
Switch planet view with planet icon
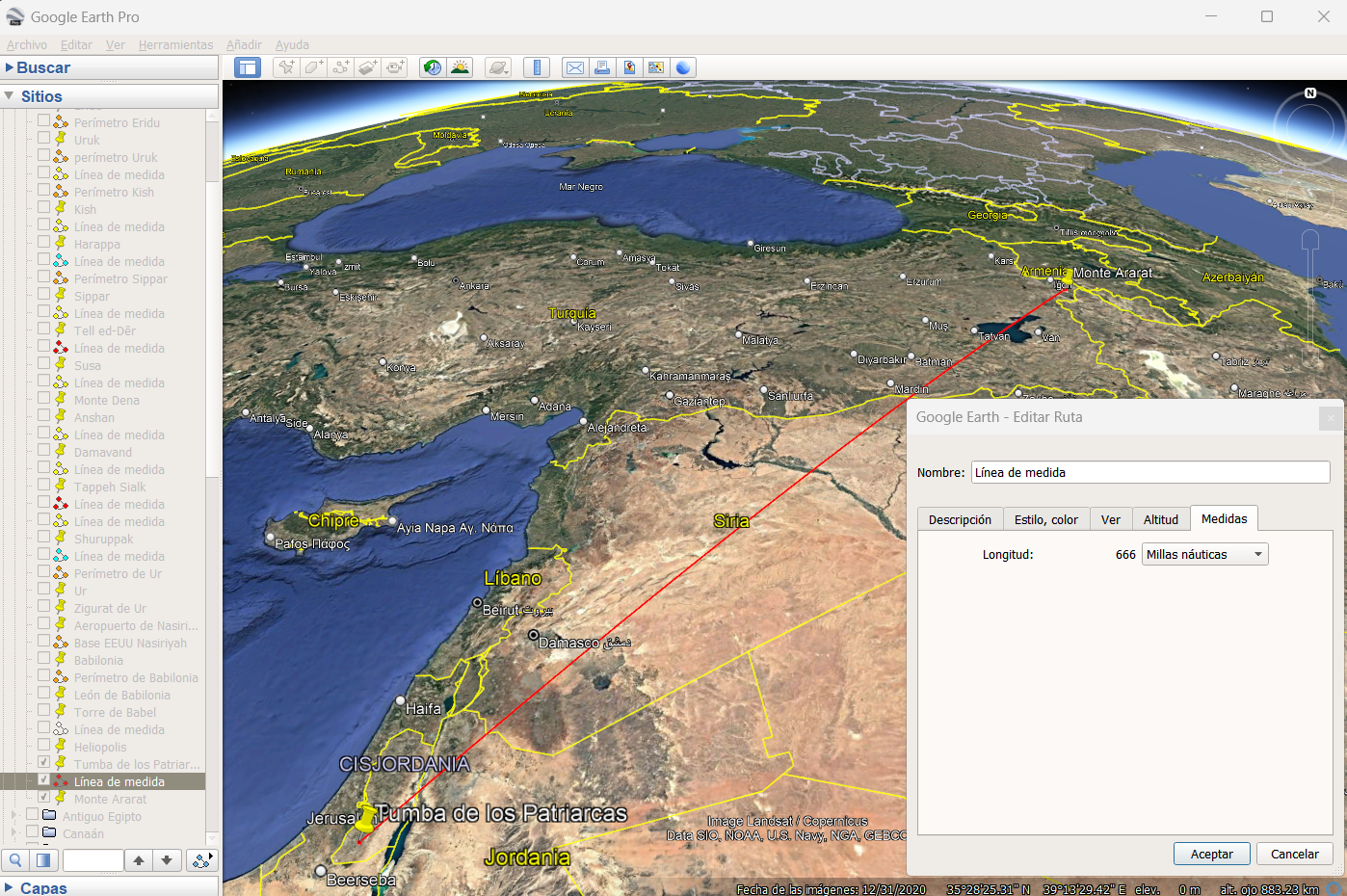(498, 67)
